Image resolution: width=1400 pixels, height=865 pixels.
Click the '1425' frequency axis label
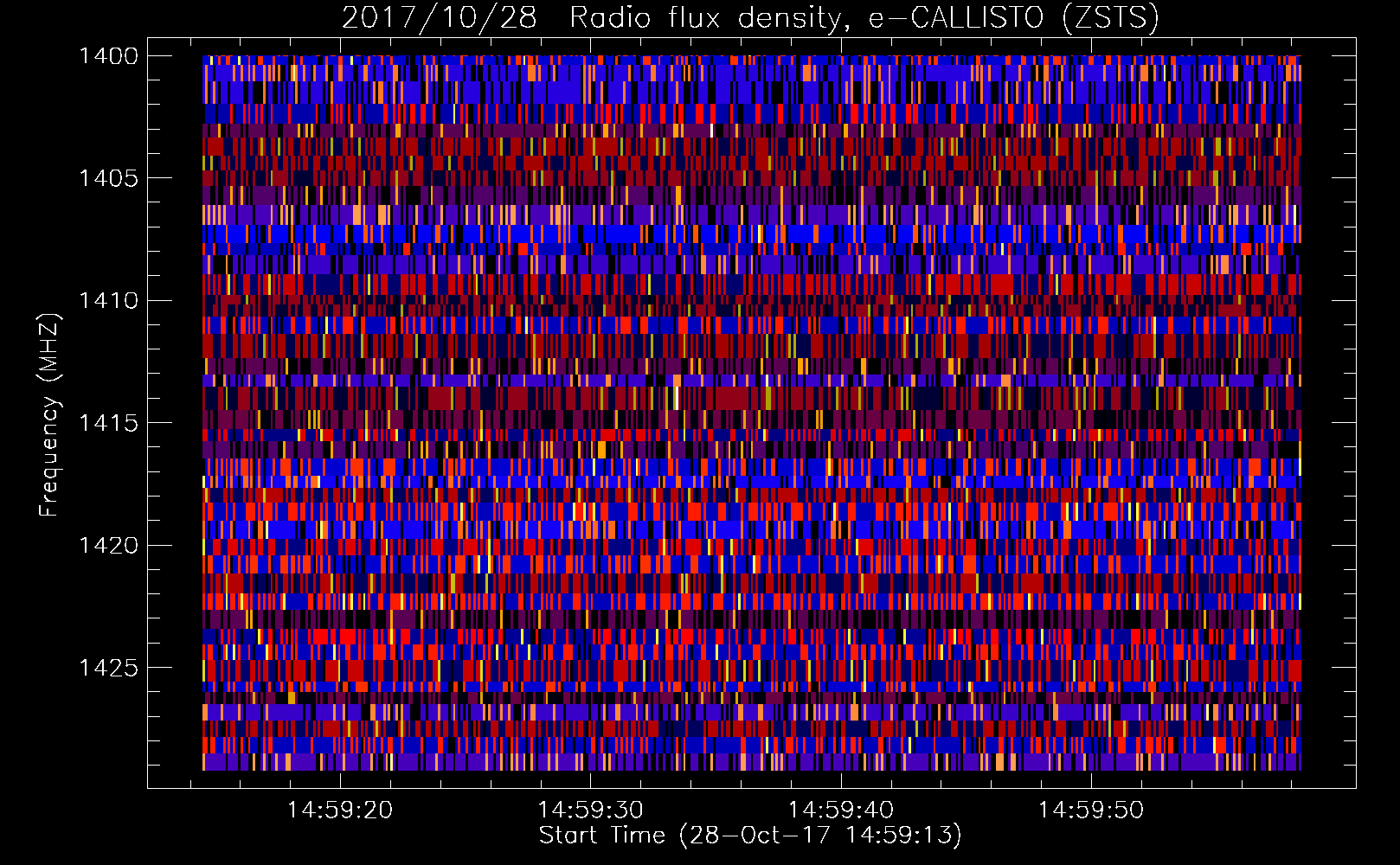[x=108, y=668]
